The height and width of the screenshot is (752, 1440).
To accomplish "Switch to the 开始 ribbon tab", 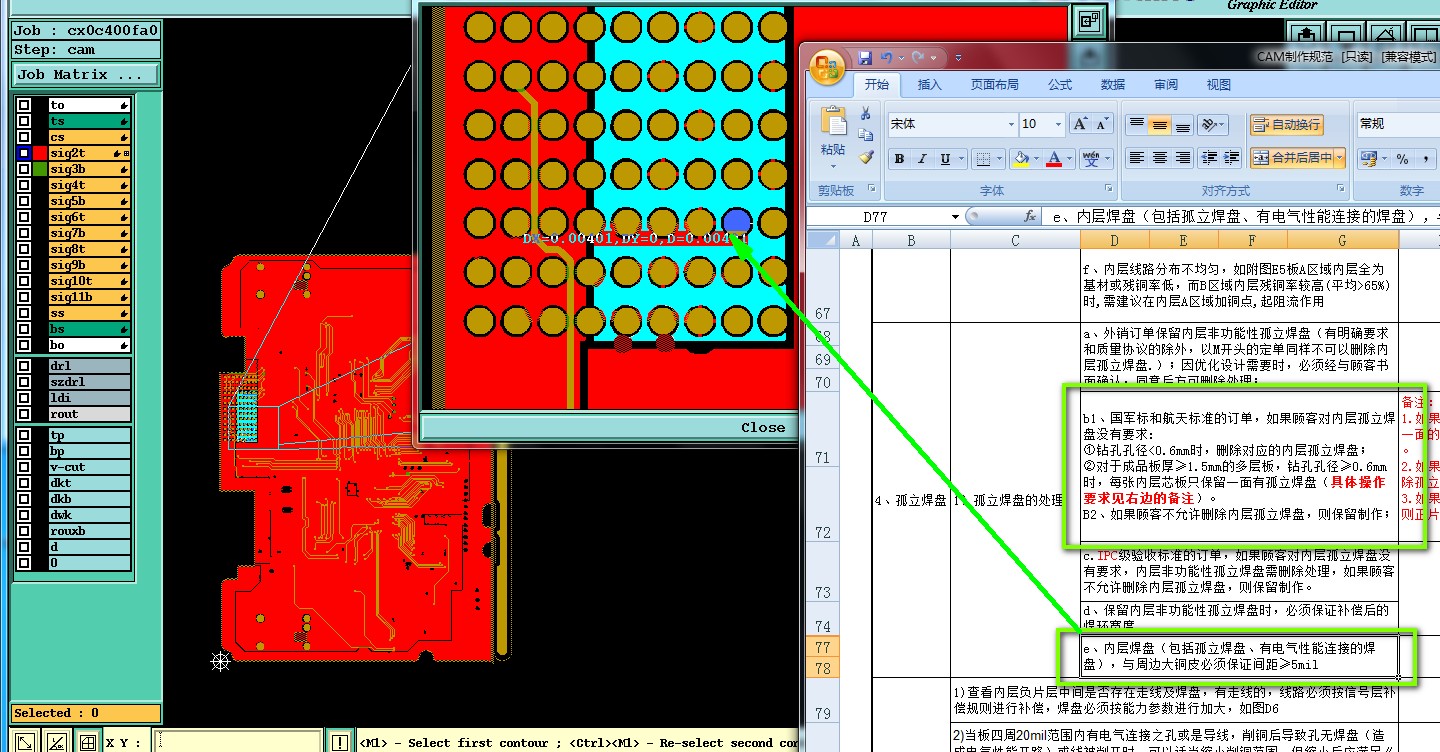I will [x=876, y=85].
